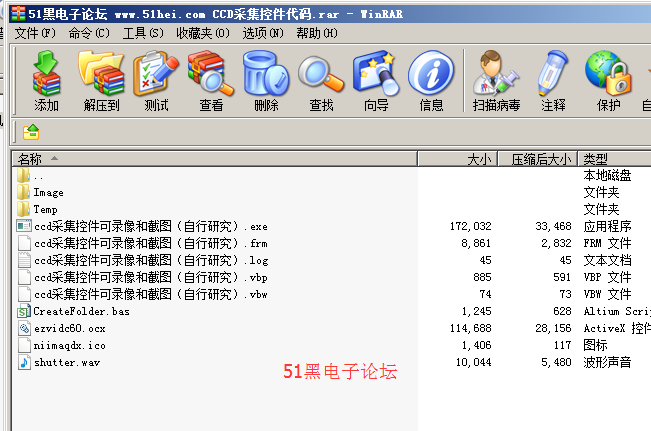Screen dimensions: 651x431
Task: Select the .vbp file's icon
Action: click(24, 277)
